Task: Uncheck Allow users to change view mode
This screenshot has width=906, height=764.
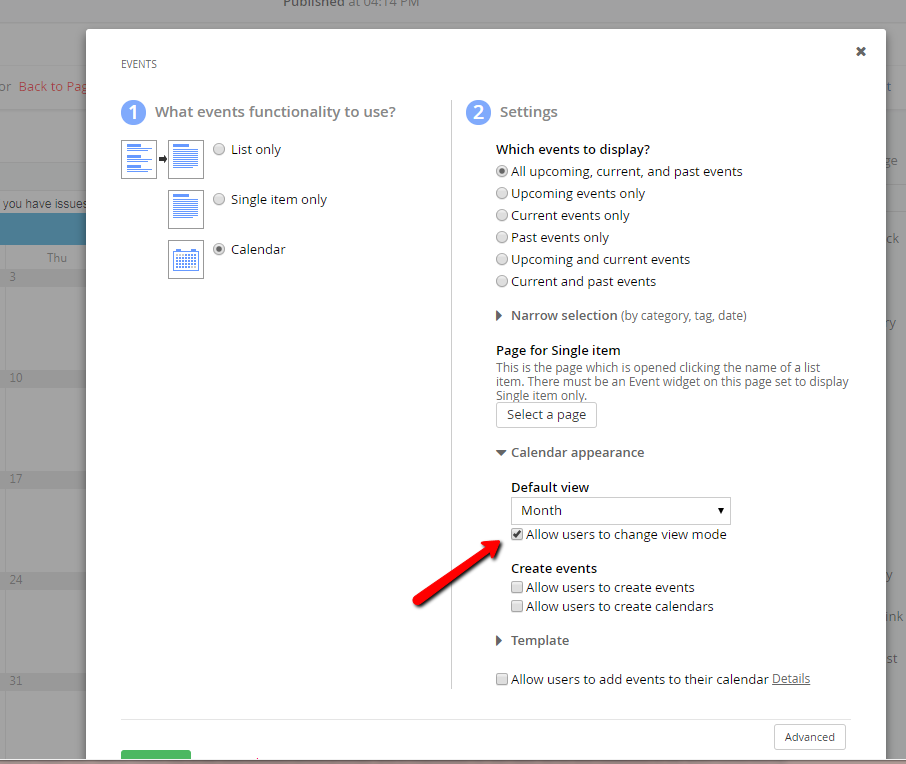Action: tap(517, 535)
